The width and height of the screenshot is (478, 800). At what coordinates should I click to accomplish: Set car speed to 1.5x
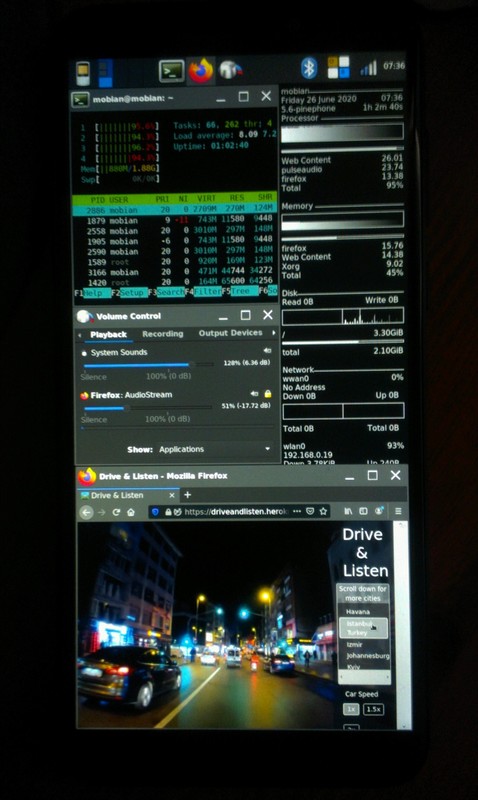pyautogui.click(x=373, y=709)
